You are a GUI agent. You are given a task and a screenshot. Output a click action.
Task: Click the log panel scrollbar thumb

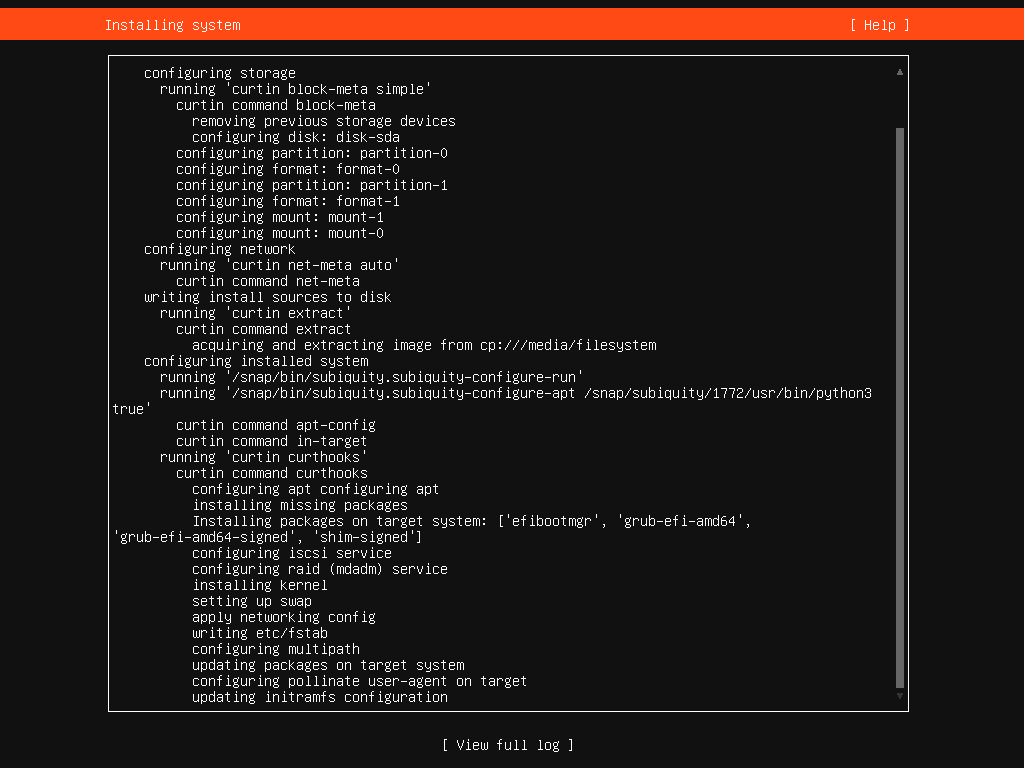click(900, 400)
